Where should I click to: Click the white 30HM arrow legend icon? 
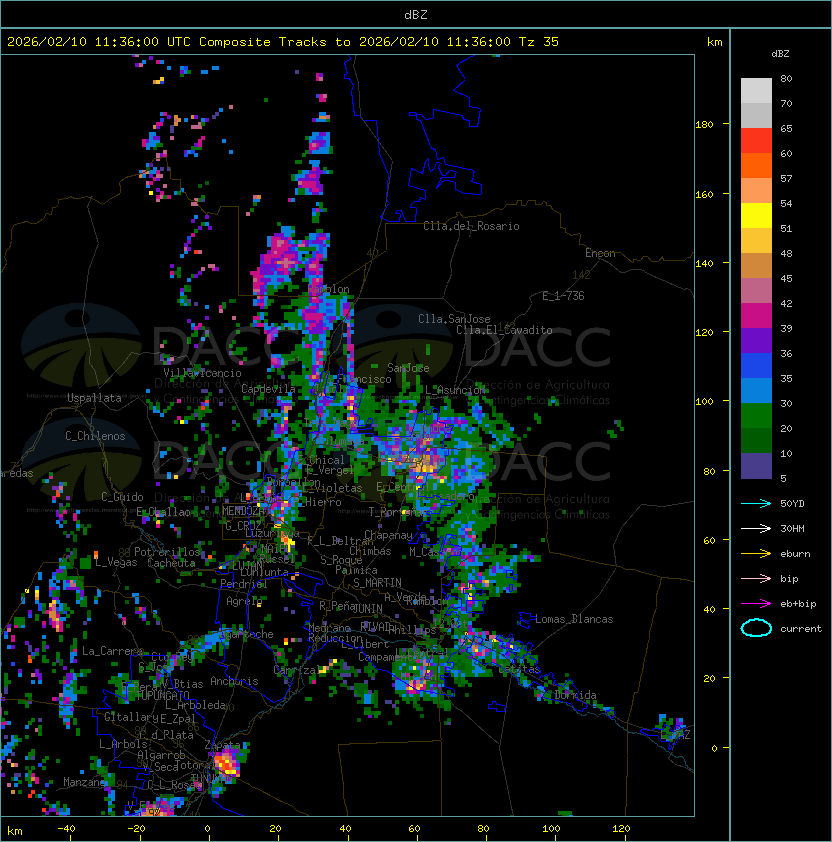coord(756,528)
